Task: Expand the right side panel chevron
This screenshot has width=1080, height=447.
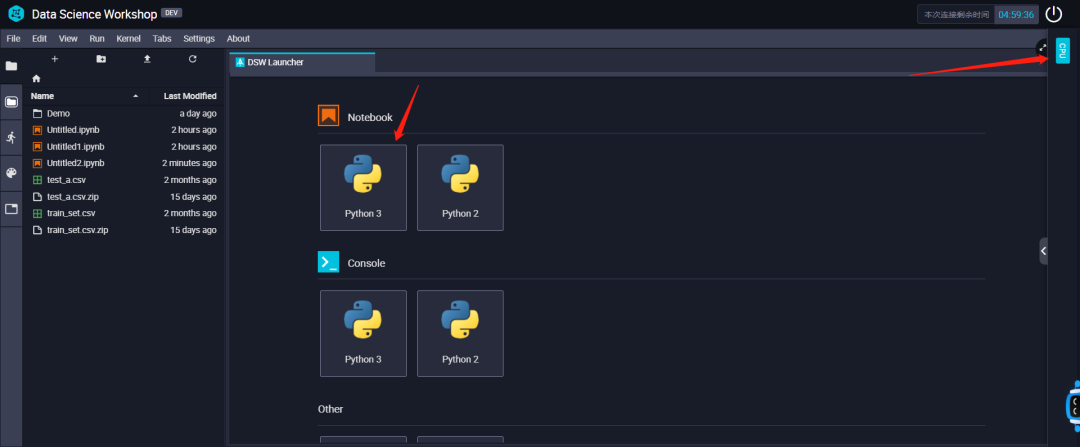Action: pos(1043,251)
